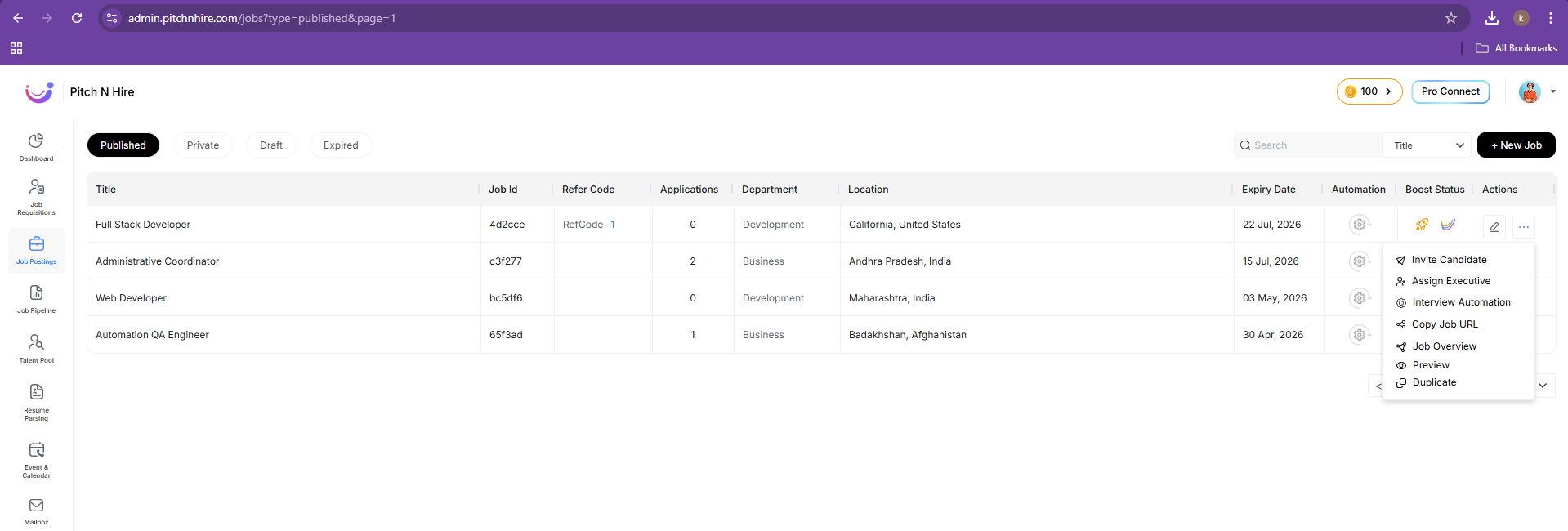Click the Full Stack Developer job title
The width and height of the screenshot is (1568, 531).
coord(143,225)
